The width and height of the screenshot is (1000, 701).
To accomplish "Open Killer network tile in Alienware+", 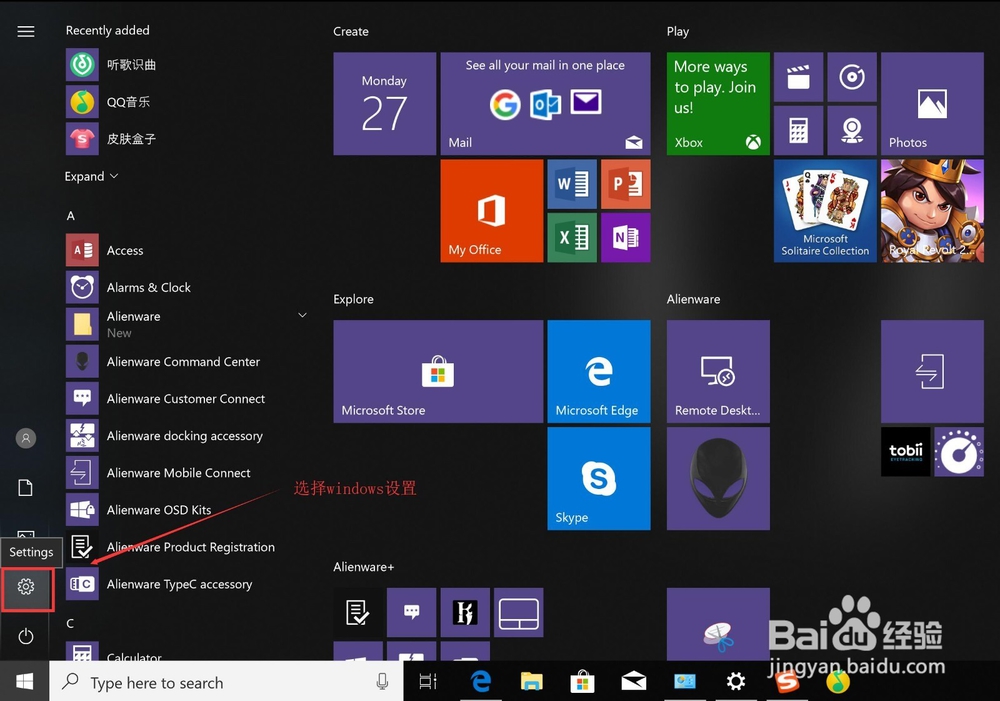I will pos(465,612).
